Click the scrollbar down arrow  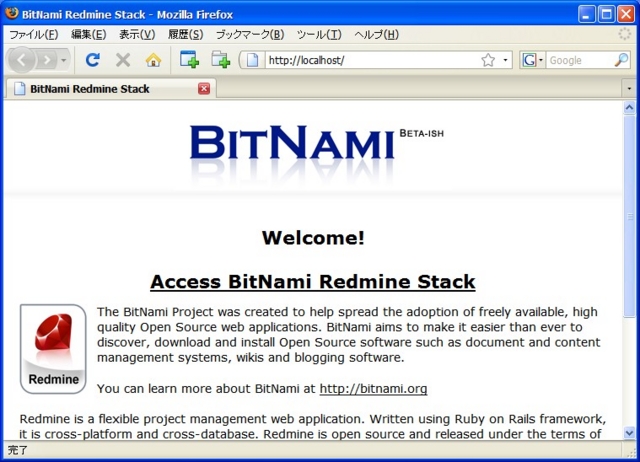(x=629, y=433)
